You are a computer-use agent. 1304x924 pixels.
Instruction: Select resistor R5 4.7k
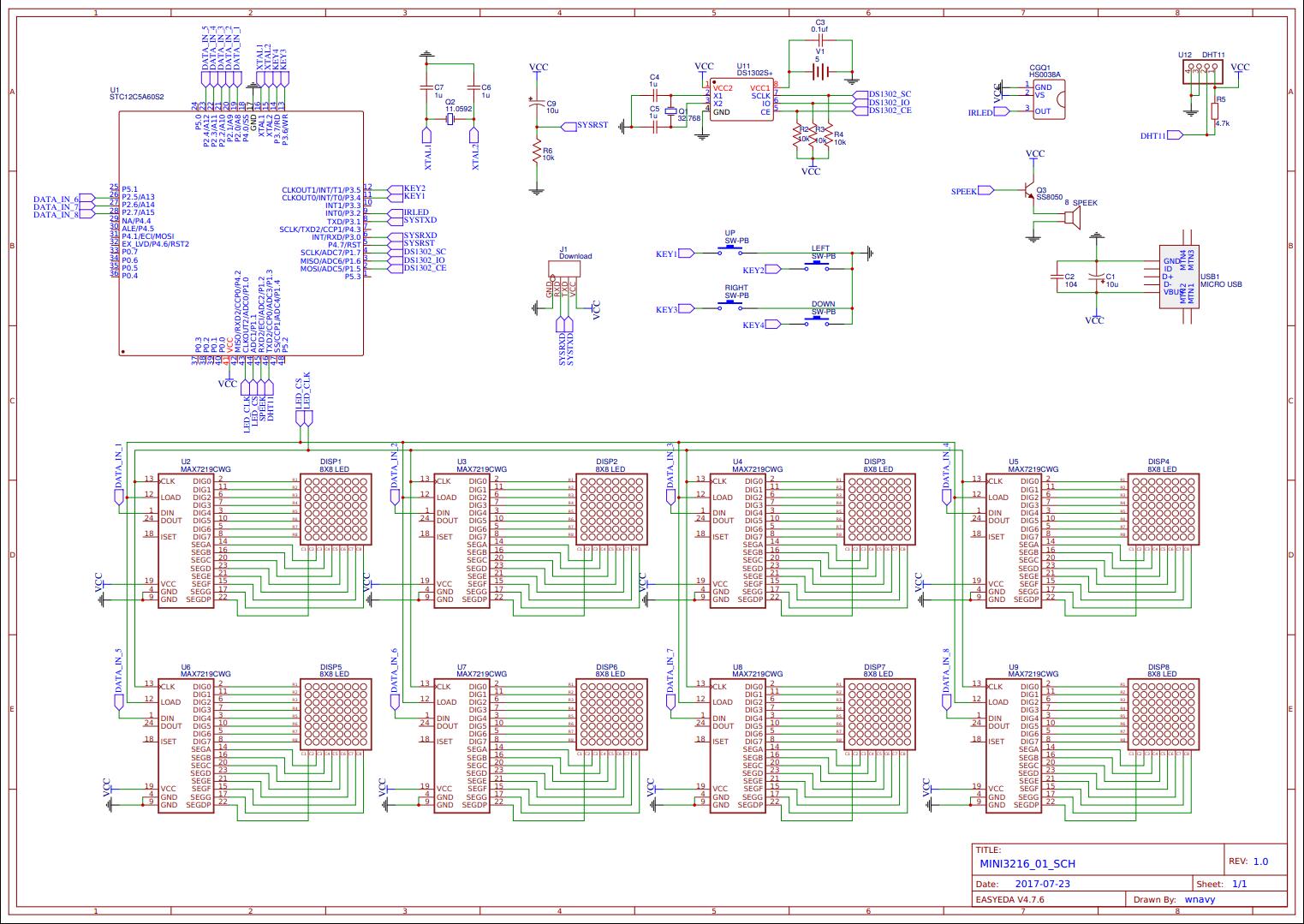[1214, 111]
